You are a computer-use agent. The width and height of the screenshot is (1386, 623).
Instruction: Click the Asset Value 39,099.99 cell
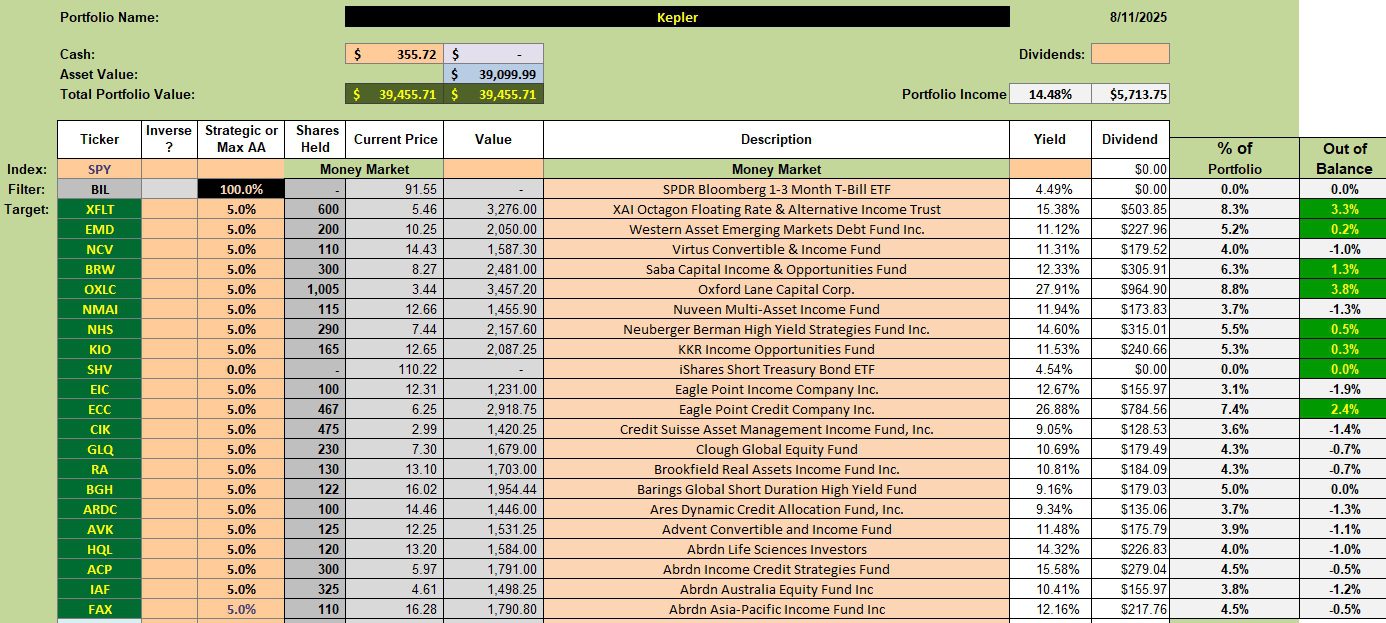(494, 74)
